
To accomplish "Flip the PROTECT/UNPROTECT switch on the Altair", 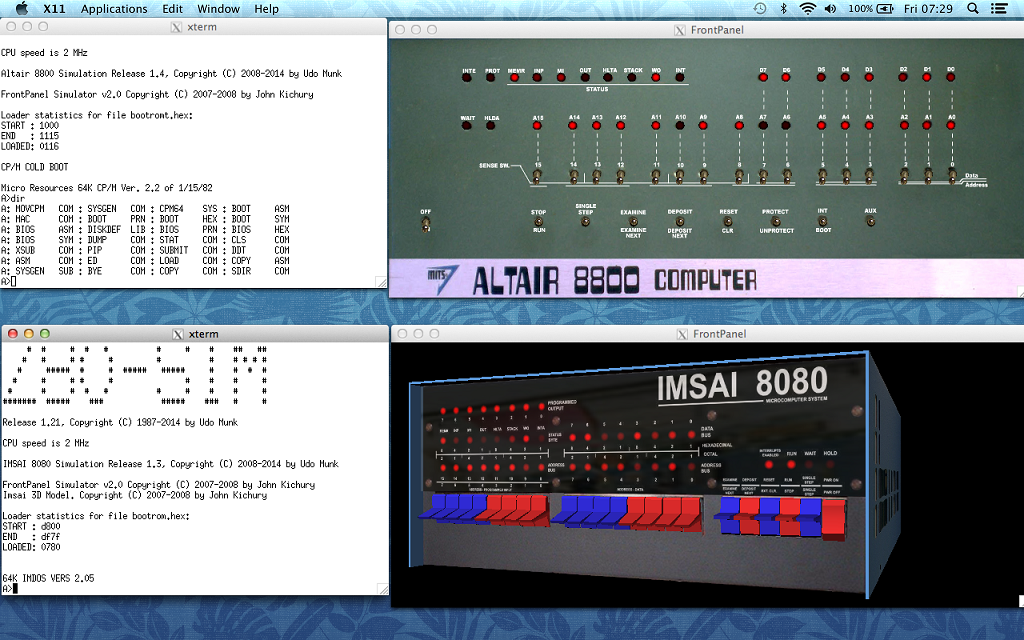I will (775, 222).
